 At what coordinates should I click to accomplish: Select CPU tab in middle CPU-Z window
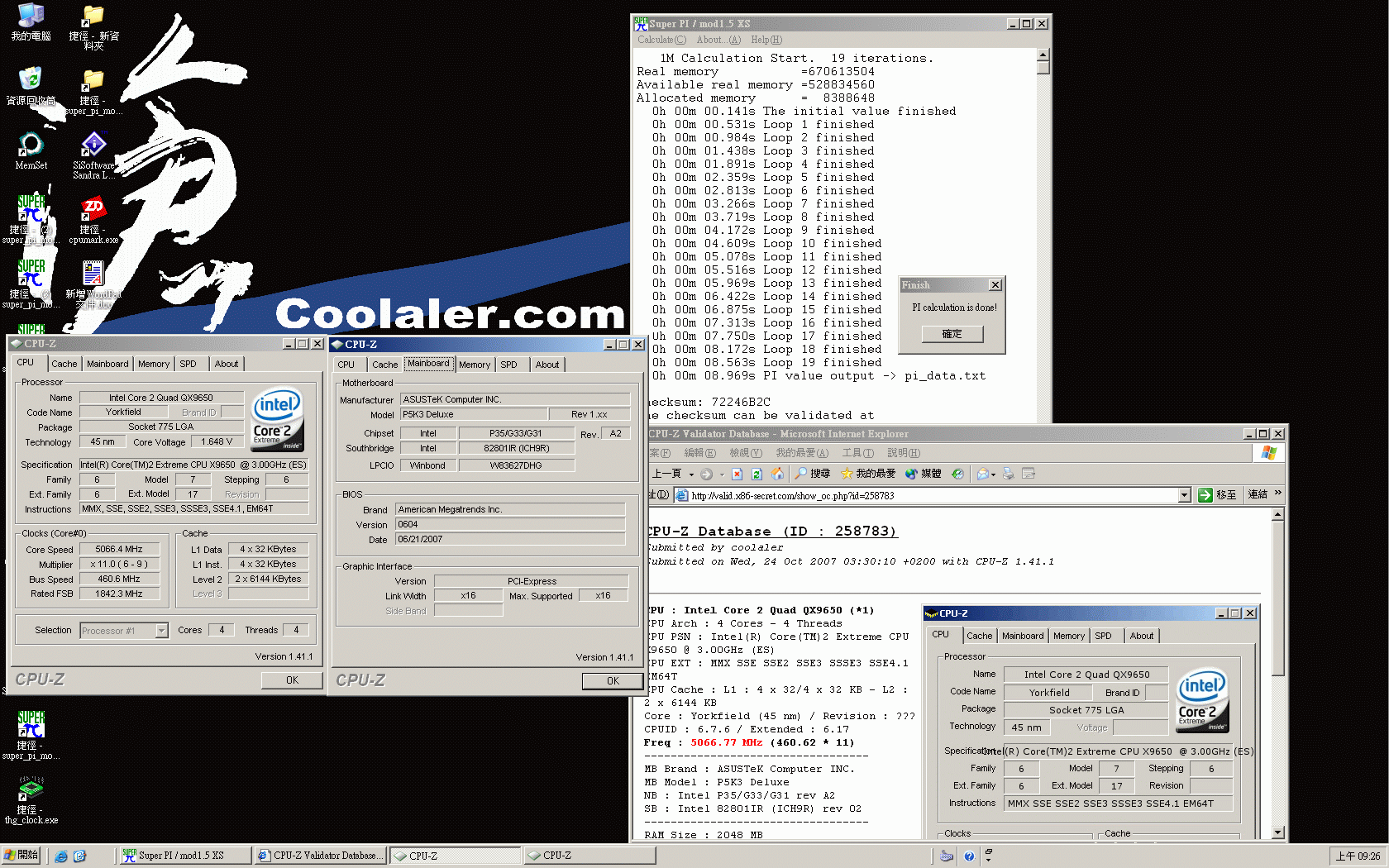pos(346,365)
